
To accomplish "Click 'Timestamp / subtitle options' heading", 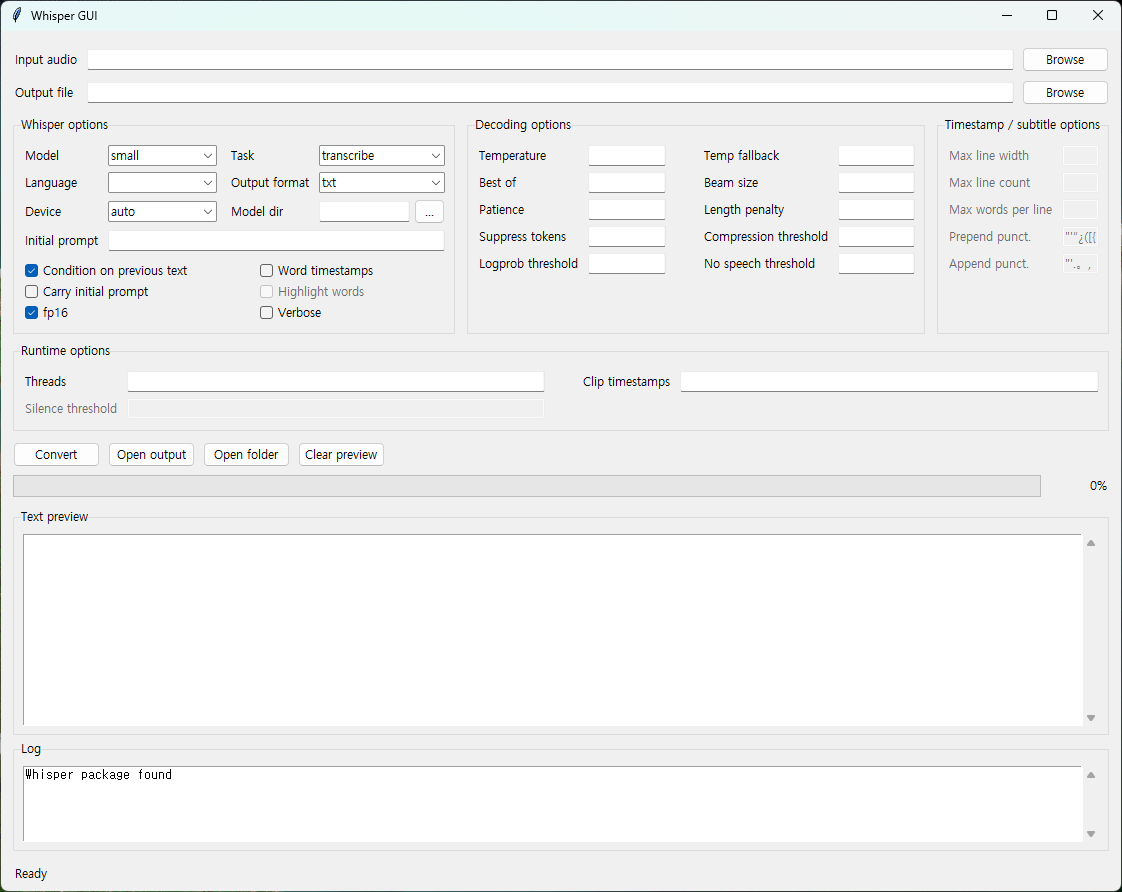I will pos(1022,124).
